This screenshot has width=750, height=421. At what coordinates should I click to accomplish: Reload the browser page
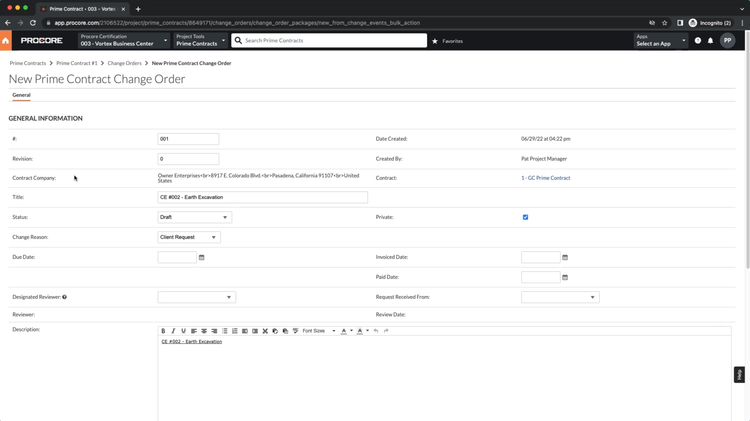(33, 22)
